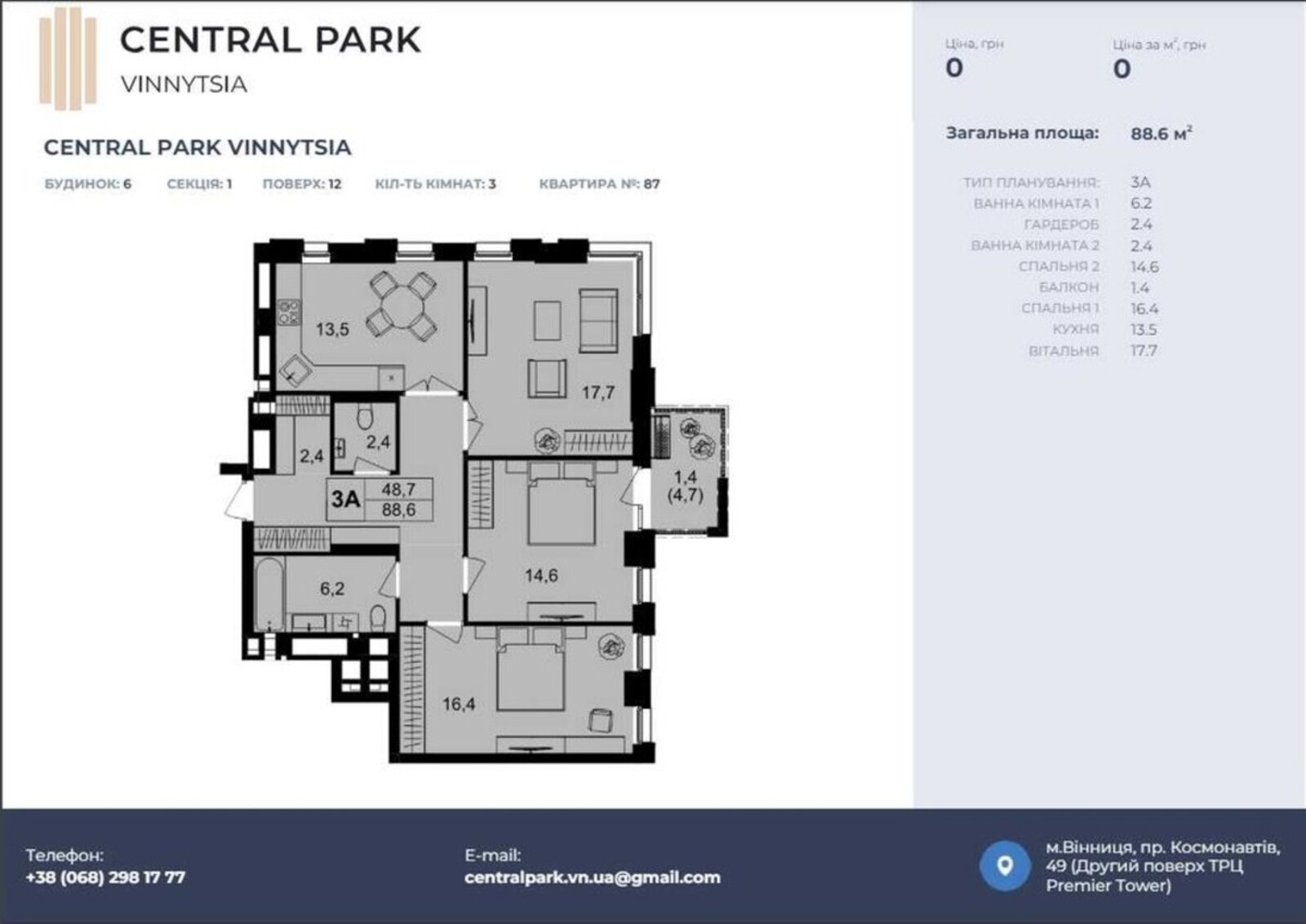Click the stove icon in the kitchen
This screenshot has width=1306, height=924.
(x=289, y=312)
